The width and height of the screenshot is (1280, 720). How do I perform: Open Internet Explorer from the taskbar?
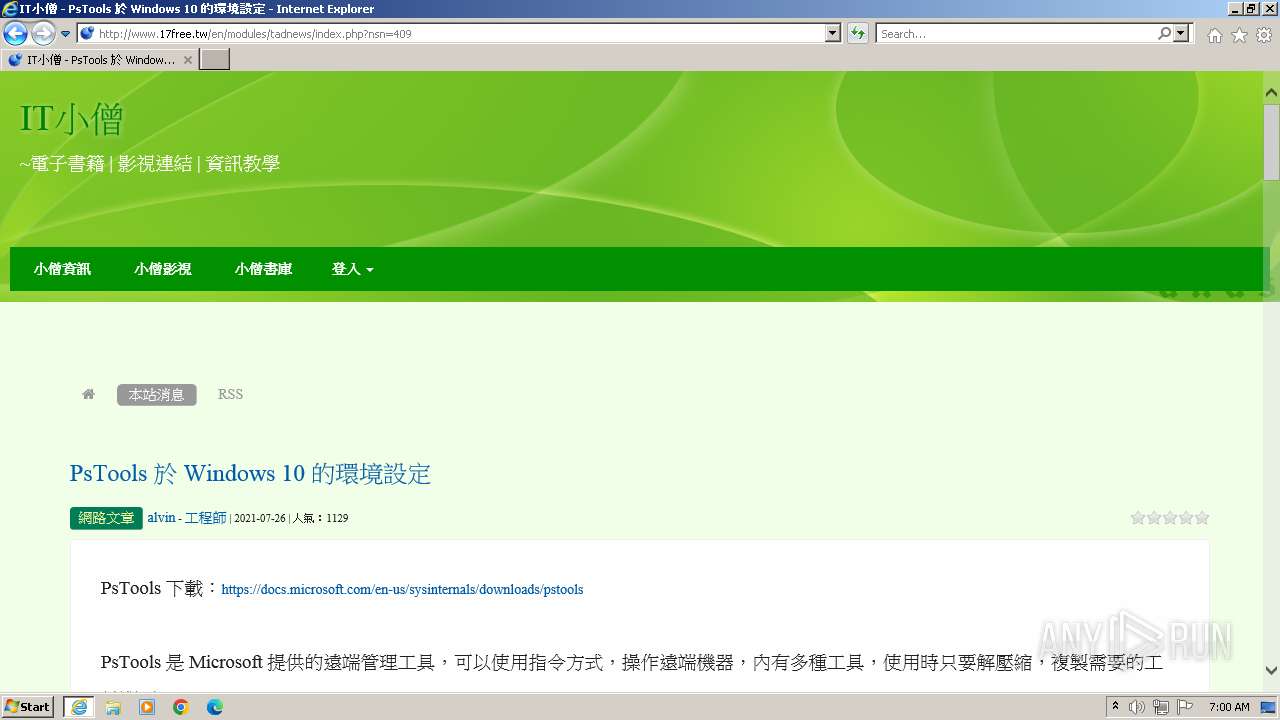click(78, 707)
